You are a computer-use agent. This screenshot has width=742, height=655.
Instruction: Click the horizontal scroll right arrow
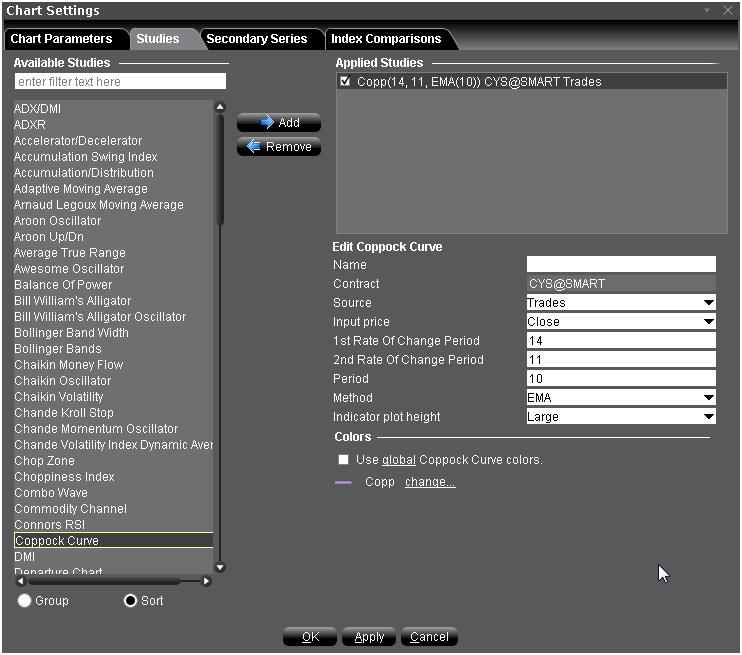click(x=207, y=581)
